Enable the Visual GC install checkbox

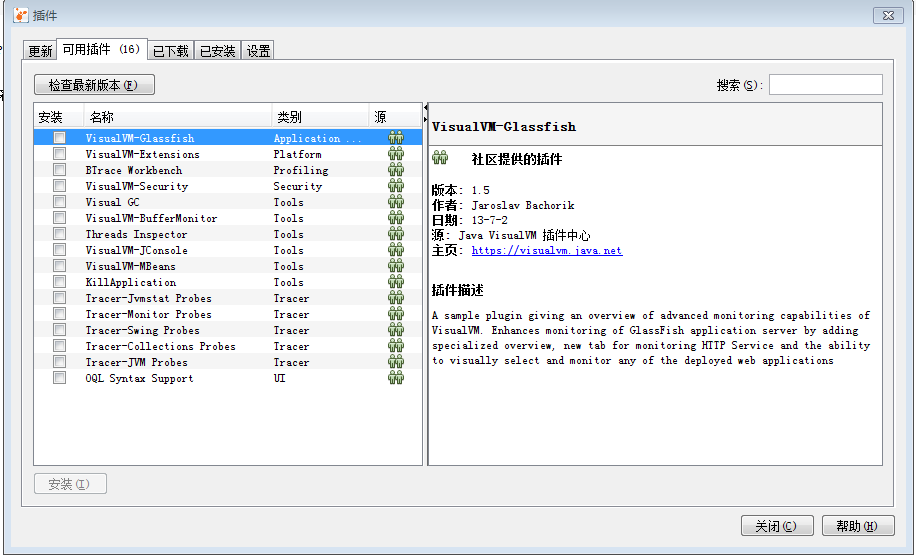[60, 202]
